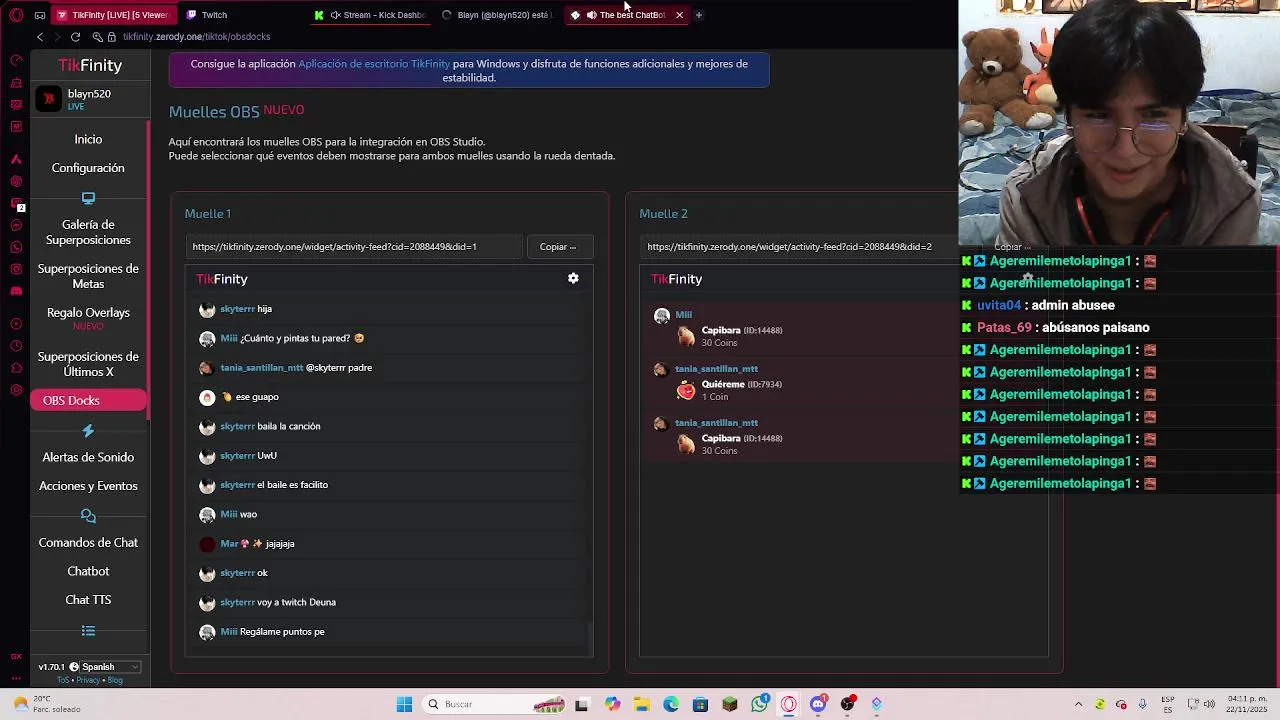Click Blog link in sidebar footer
The height and width of the screenshot is (720, 1280).
(115, 680)
